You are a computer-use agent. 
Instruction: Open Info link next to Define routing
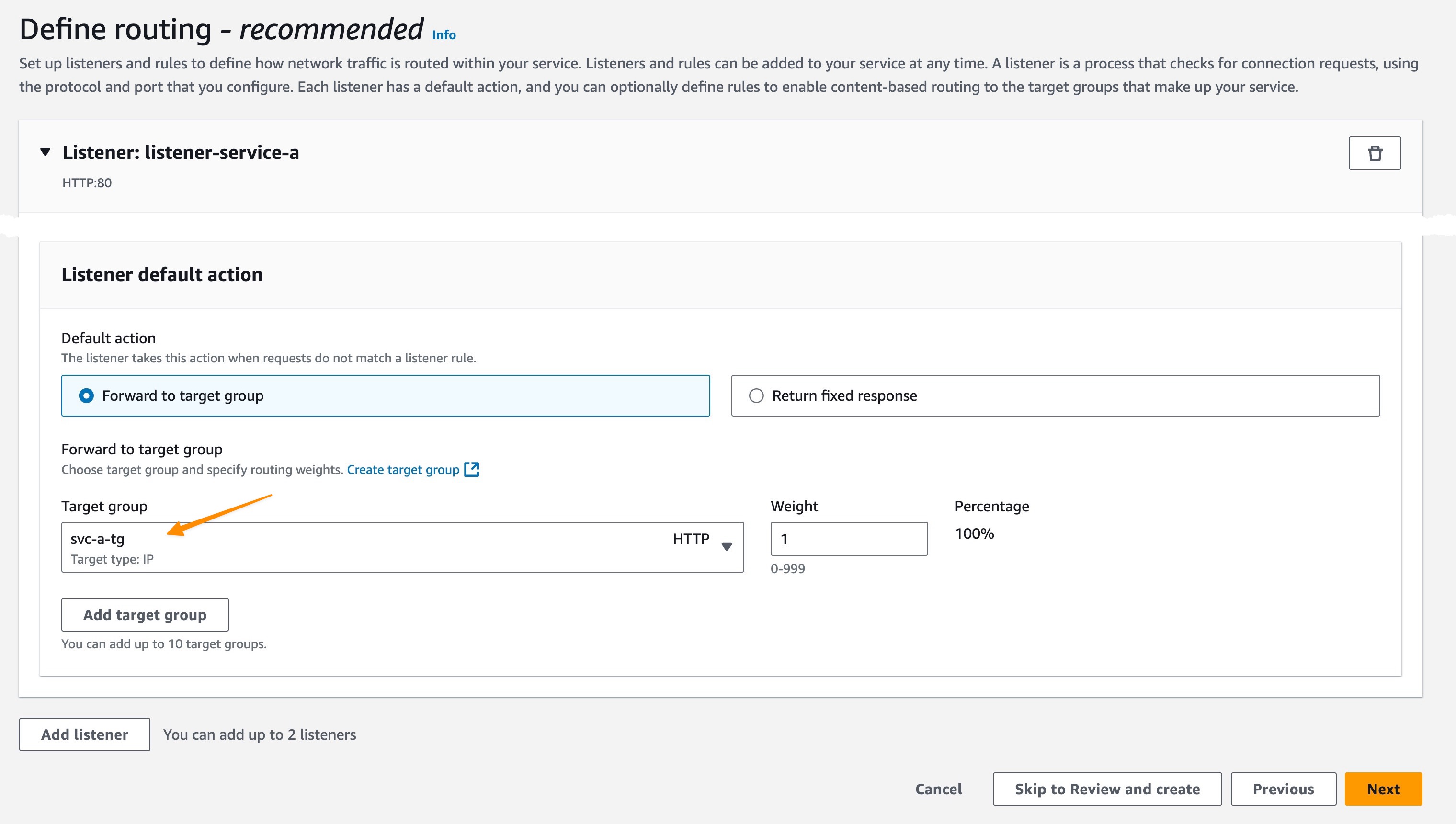point(444,35)
